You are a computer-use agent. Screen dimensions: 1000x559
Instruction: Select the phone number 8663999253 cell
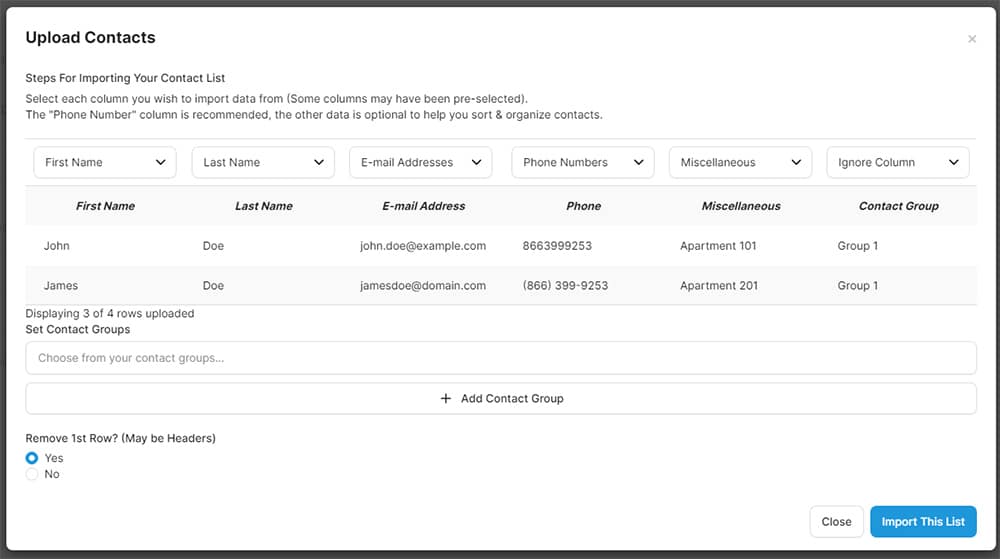(557, 246)
